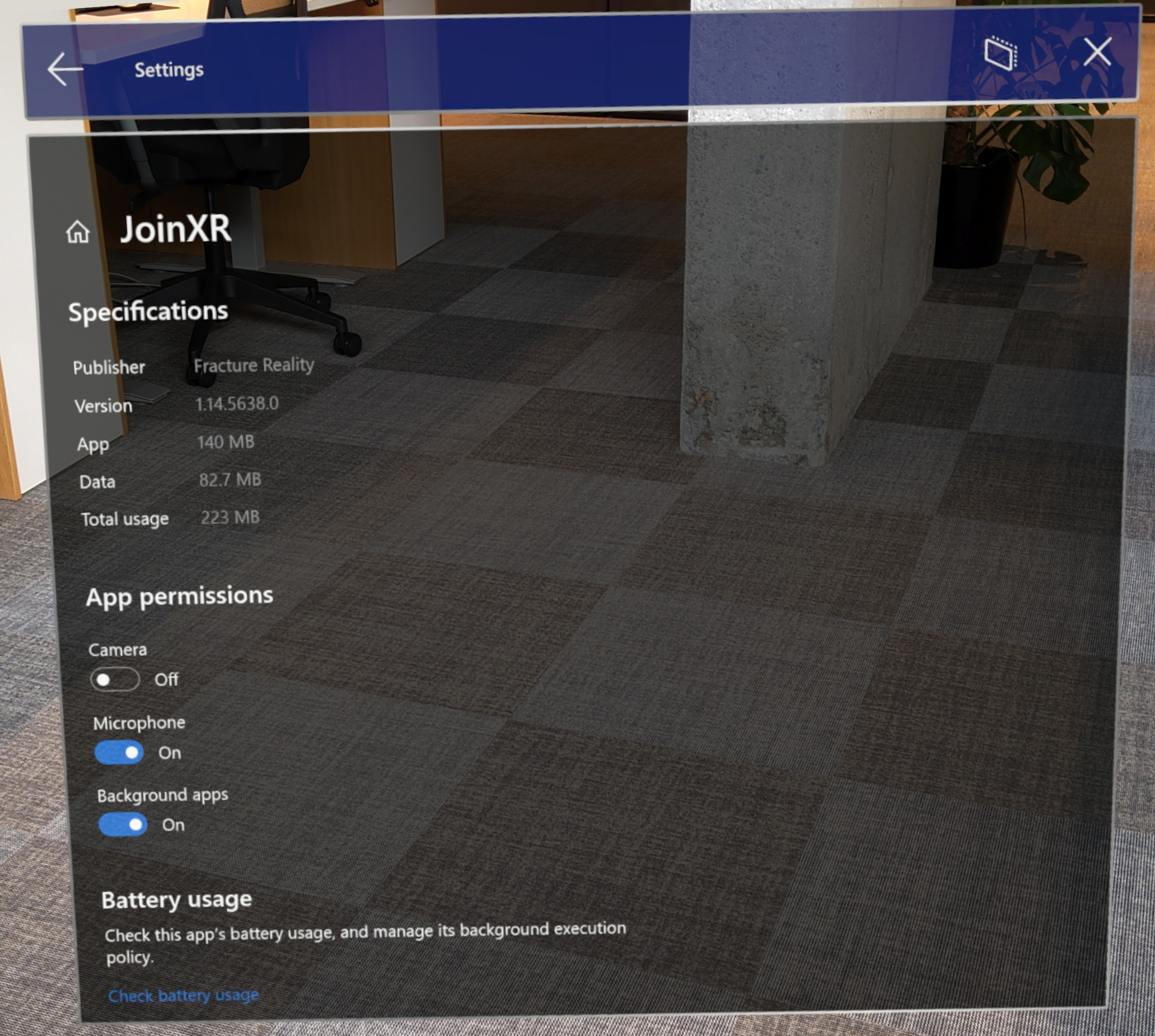
Task: Click the Battery usage heading
Action: [176, 899]
